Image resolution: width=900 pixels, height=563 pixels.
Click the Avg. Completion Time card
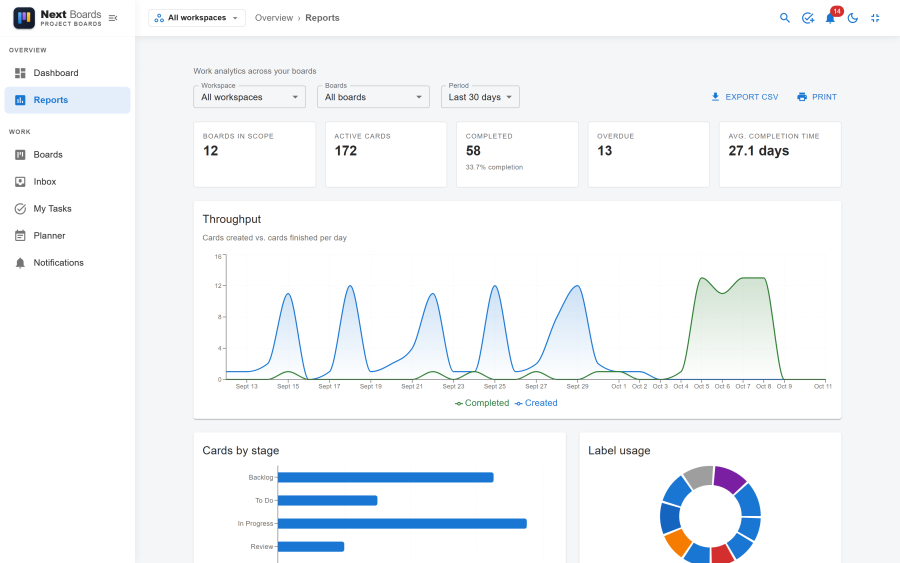tap(780, 154)
